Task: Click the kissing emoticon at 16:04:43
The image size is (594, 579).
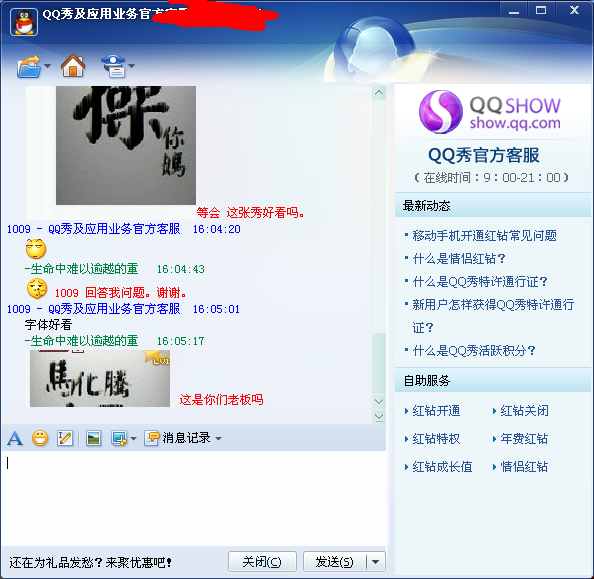Action: tap(37, 289)
